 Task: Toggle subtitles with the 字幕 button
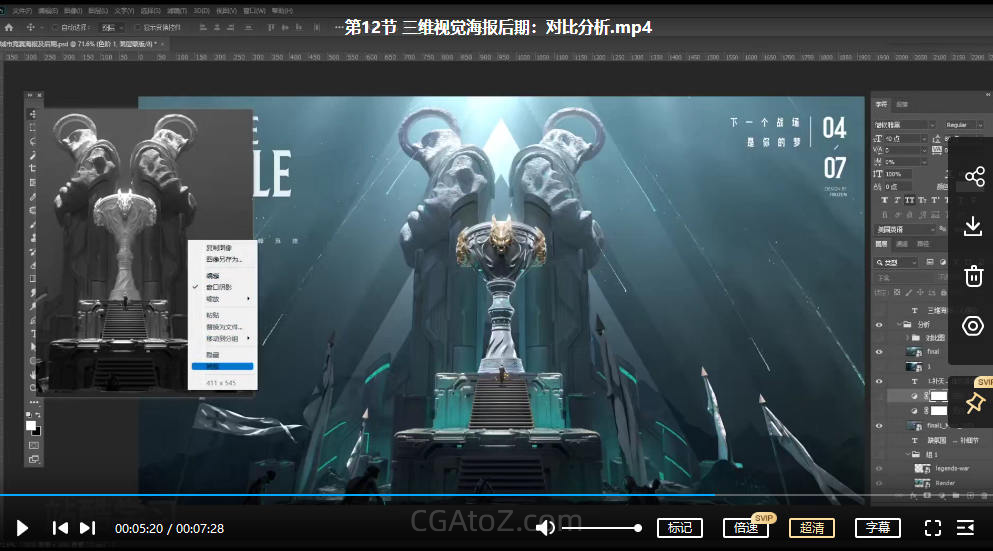coord(878,528)
